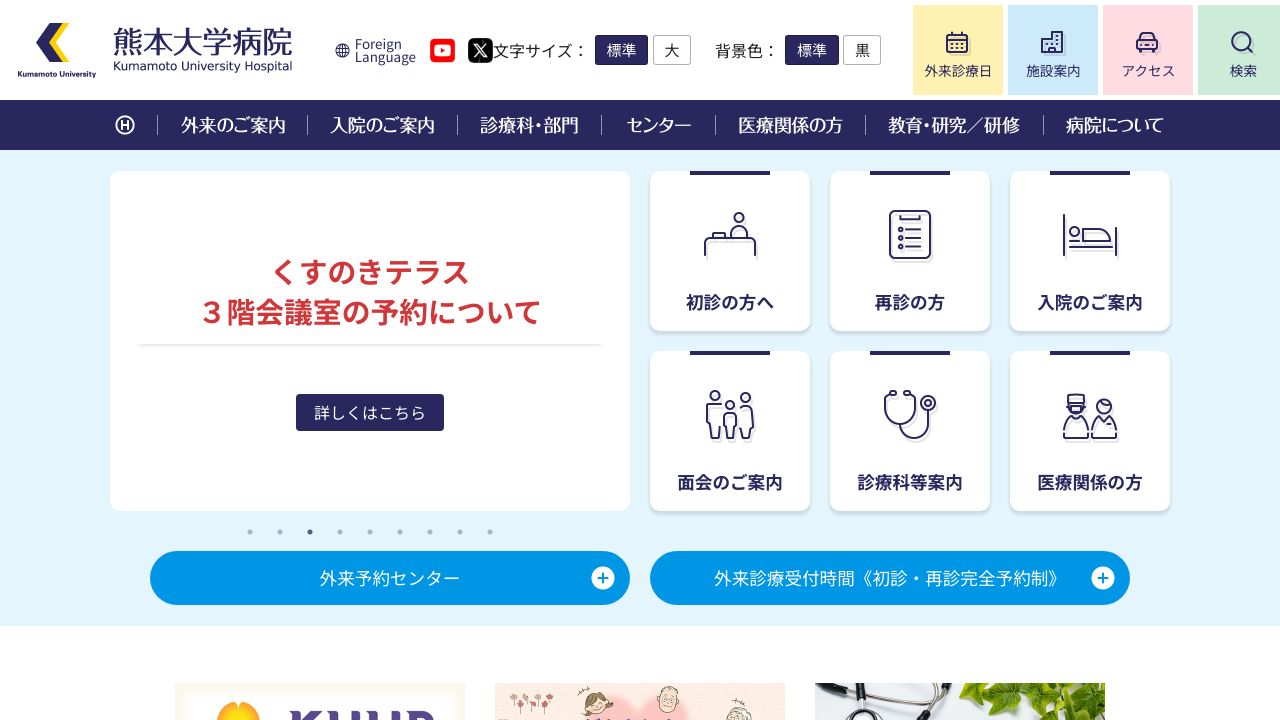Viewport: 1280px width, 720px height.
Task: Click the 詳しくはこちら button
Action: click(x=370, y=412)
